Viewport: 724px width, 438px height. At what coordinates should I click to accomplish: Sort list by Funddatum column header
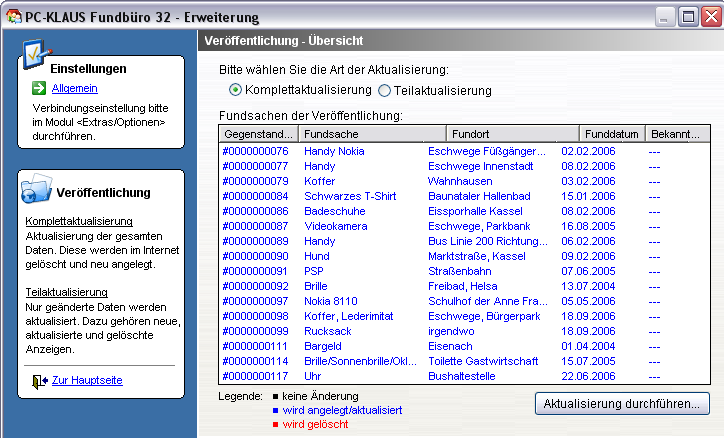pos(612,134)
